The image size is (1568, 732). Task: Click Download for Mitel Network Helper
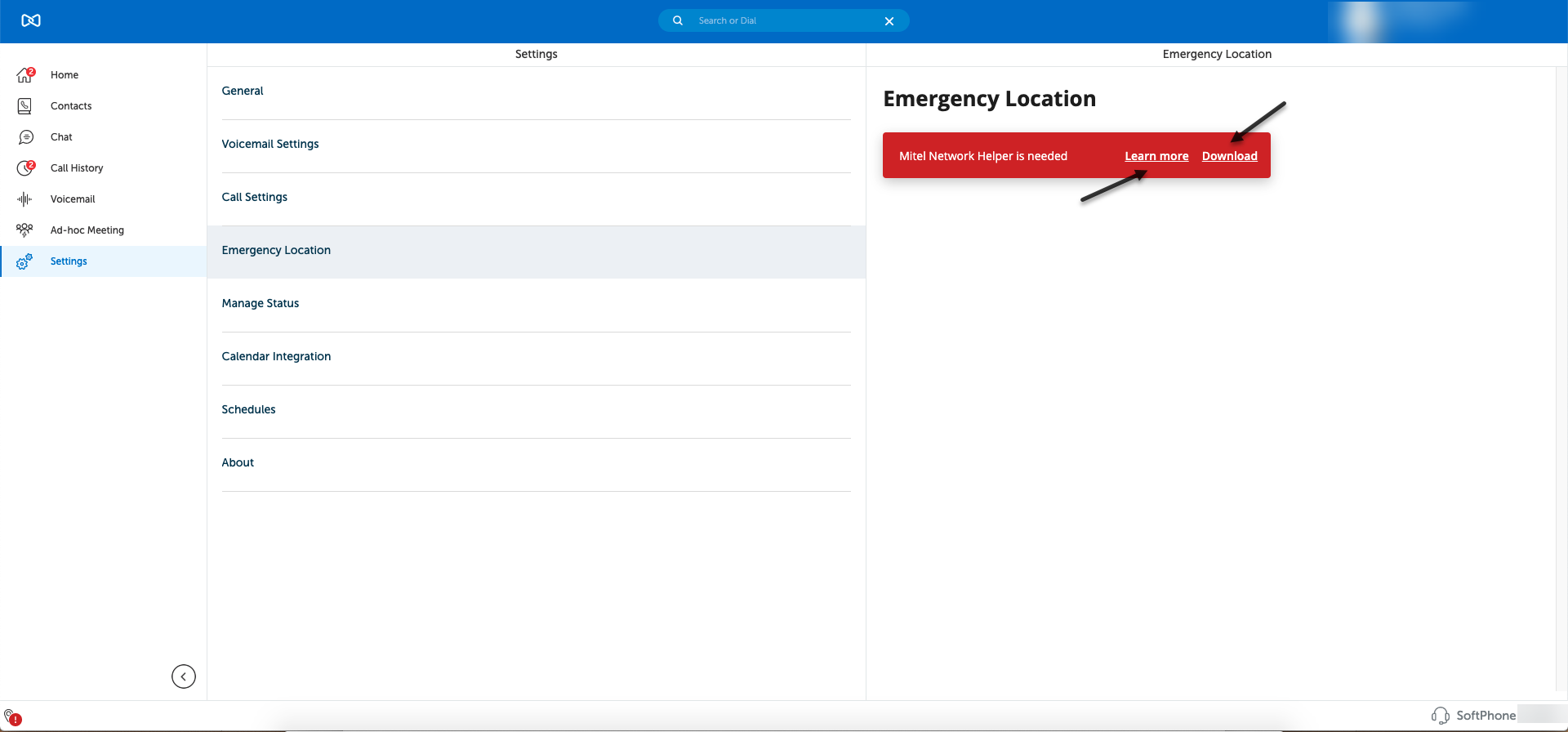(1229, 157)
